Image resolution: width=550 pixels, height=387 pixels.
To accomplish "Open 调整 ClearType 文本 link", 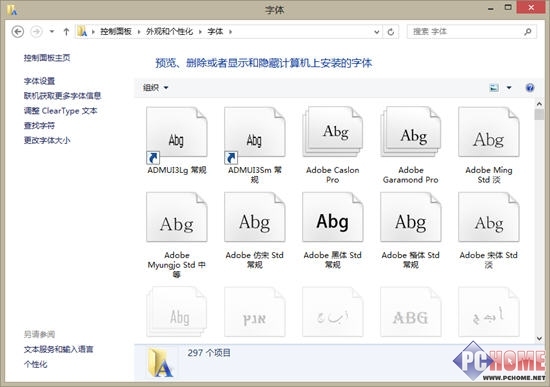I will click(60, 111).
